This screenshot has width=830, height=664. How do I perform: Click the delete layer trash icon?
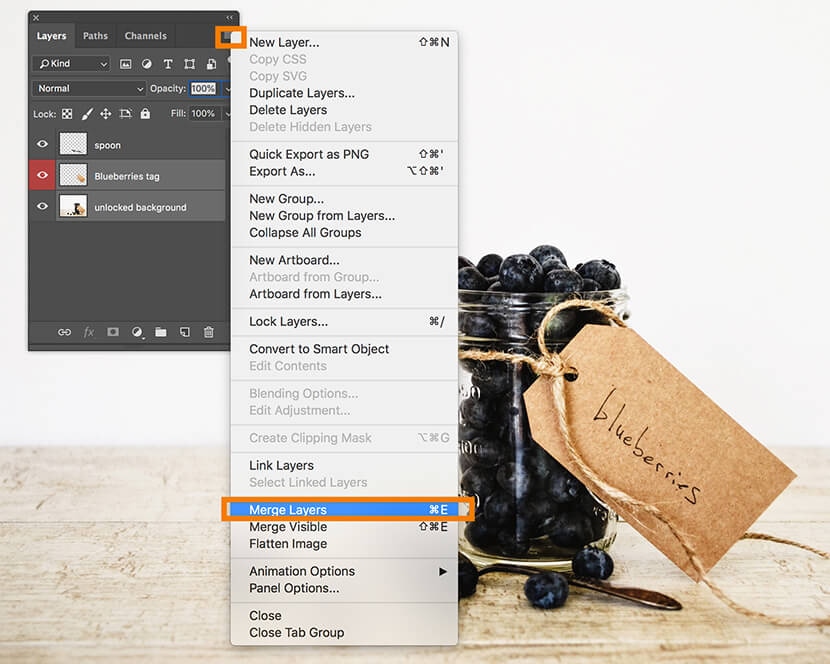(x=209, y=332)
